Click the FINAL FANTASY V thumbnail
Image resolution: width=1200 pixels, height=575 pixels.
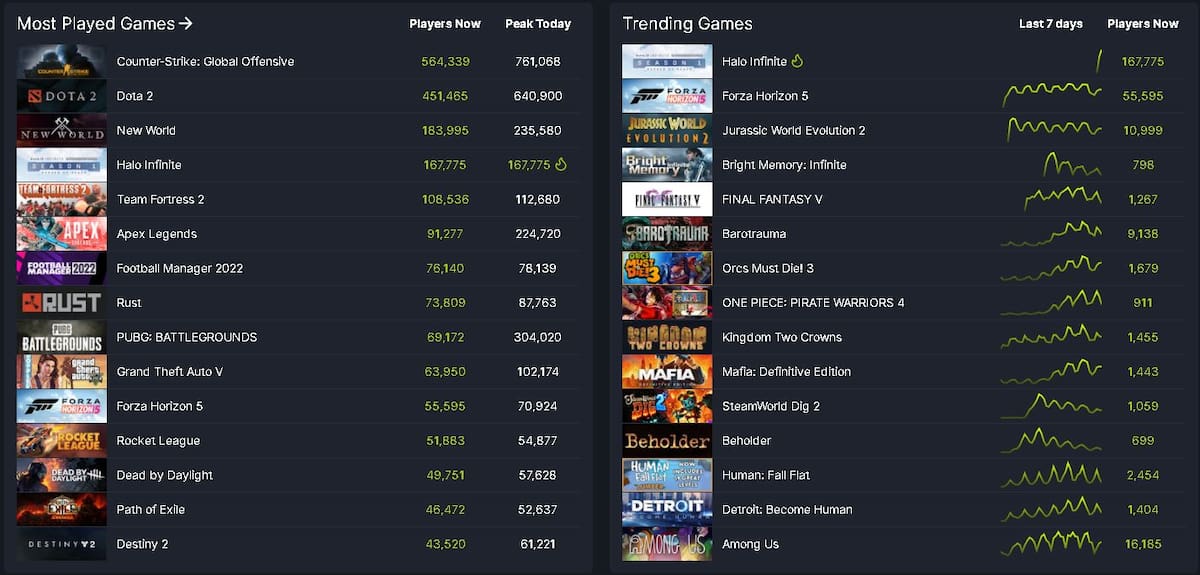pyautogui.click(x=667, y=200)
